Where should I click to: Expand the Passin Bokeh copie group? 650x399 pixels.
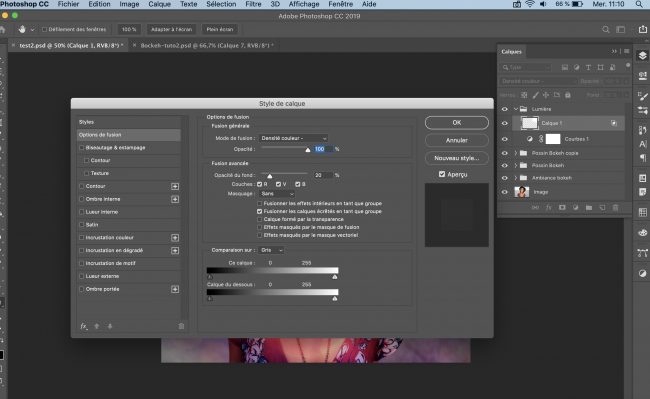point(516,153)
